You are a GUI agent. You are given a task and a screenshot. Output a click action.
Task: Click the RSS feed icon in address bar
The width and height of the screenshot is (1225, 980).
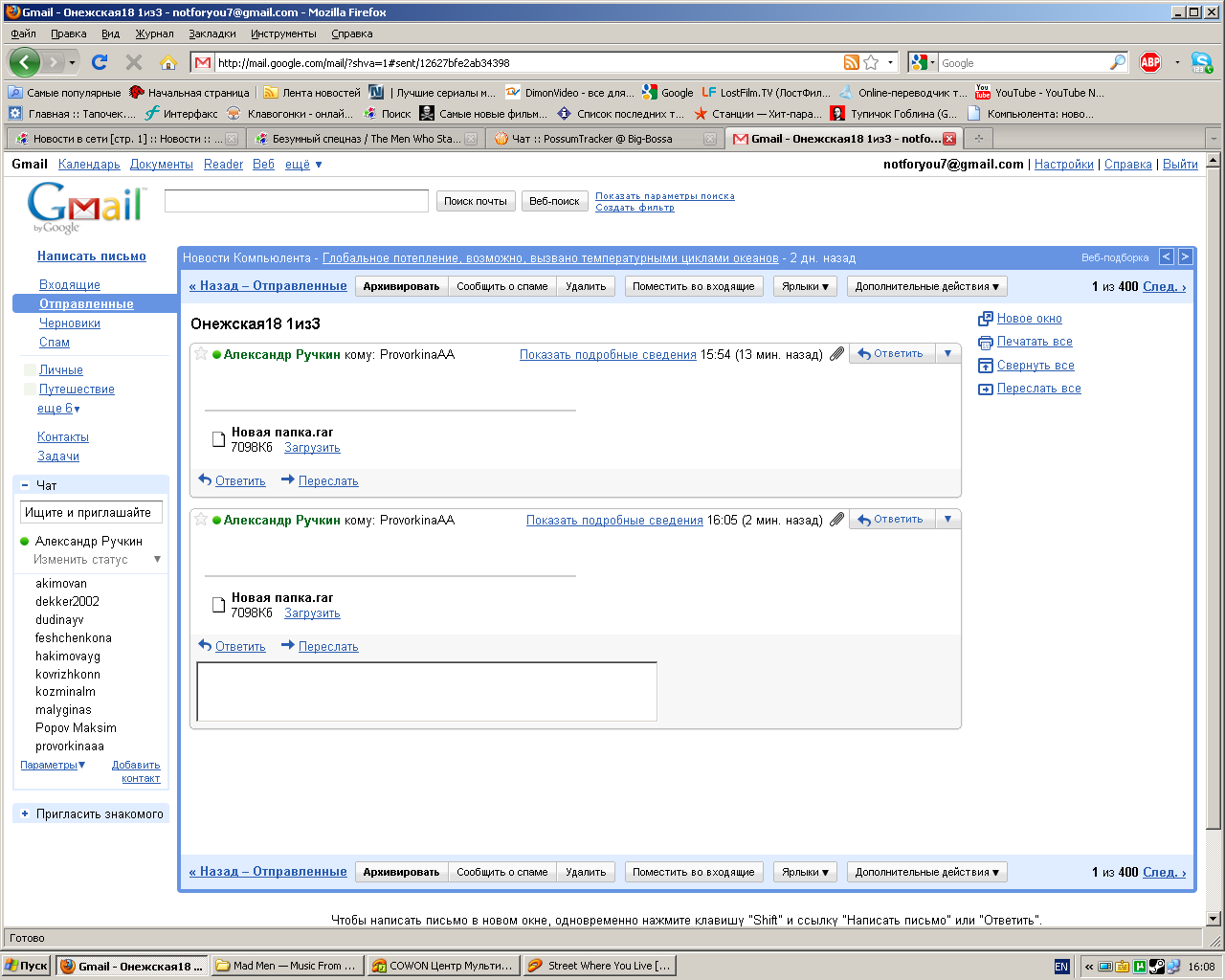(x=851, y=62)
